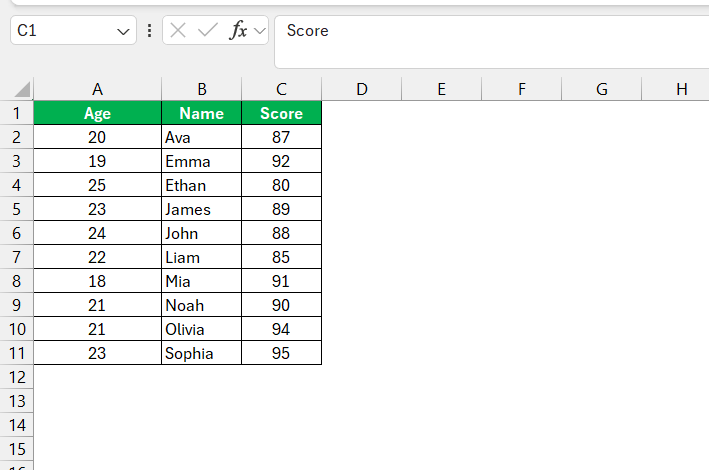Screen dimensions: 709x470
Task: Click the three-dot handle beside the Name Box
Action: pyautogui.click(x=149, y=31)
